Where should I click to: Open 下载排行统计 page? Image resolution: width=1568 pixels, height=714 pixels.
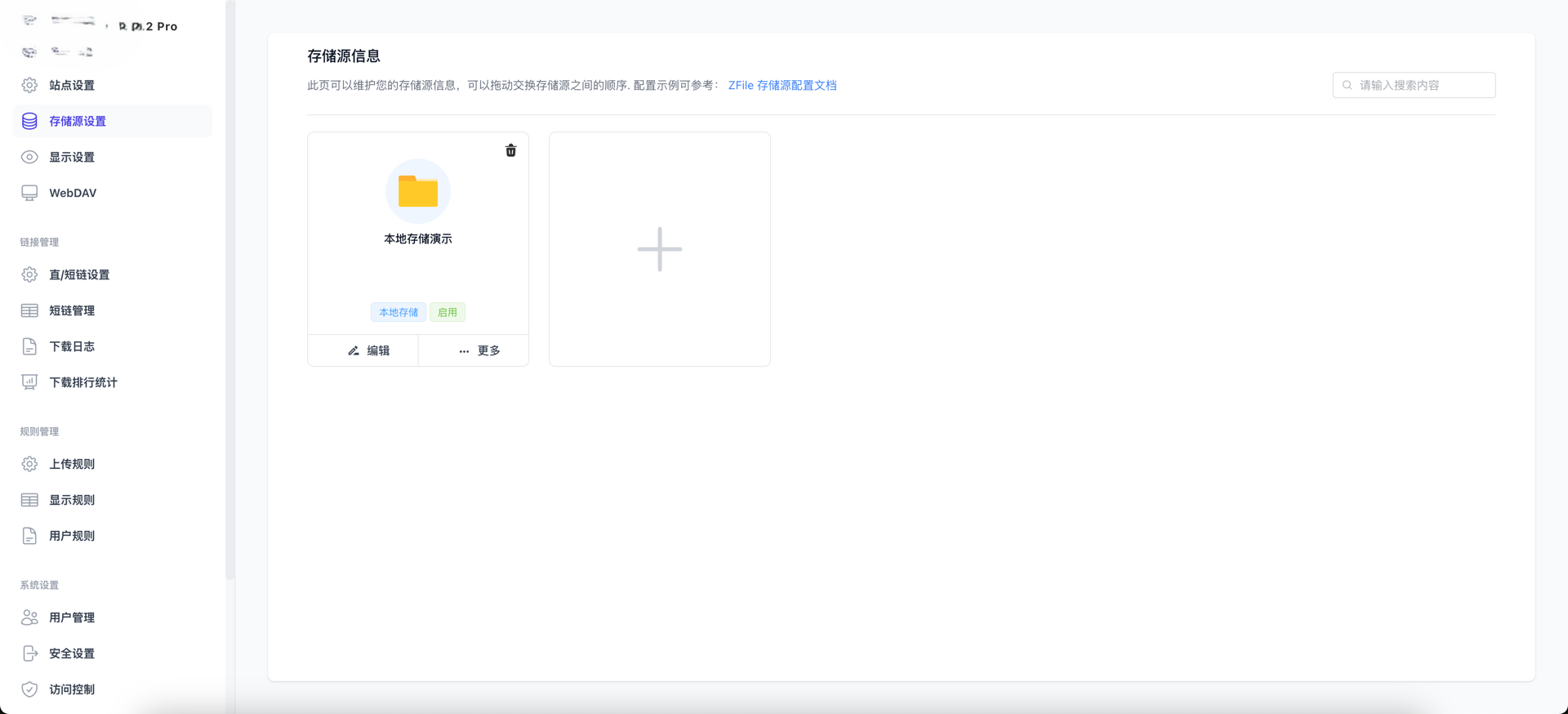tap(113, 382)
